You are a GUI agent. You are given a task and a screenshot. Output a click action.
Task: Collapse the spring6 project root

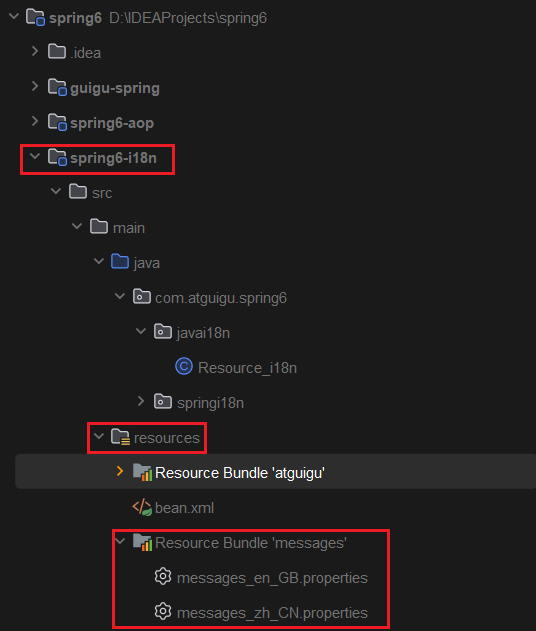[14, 16]
